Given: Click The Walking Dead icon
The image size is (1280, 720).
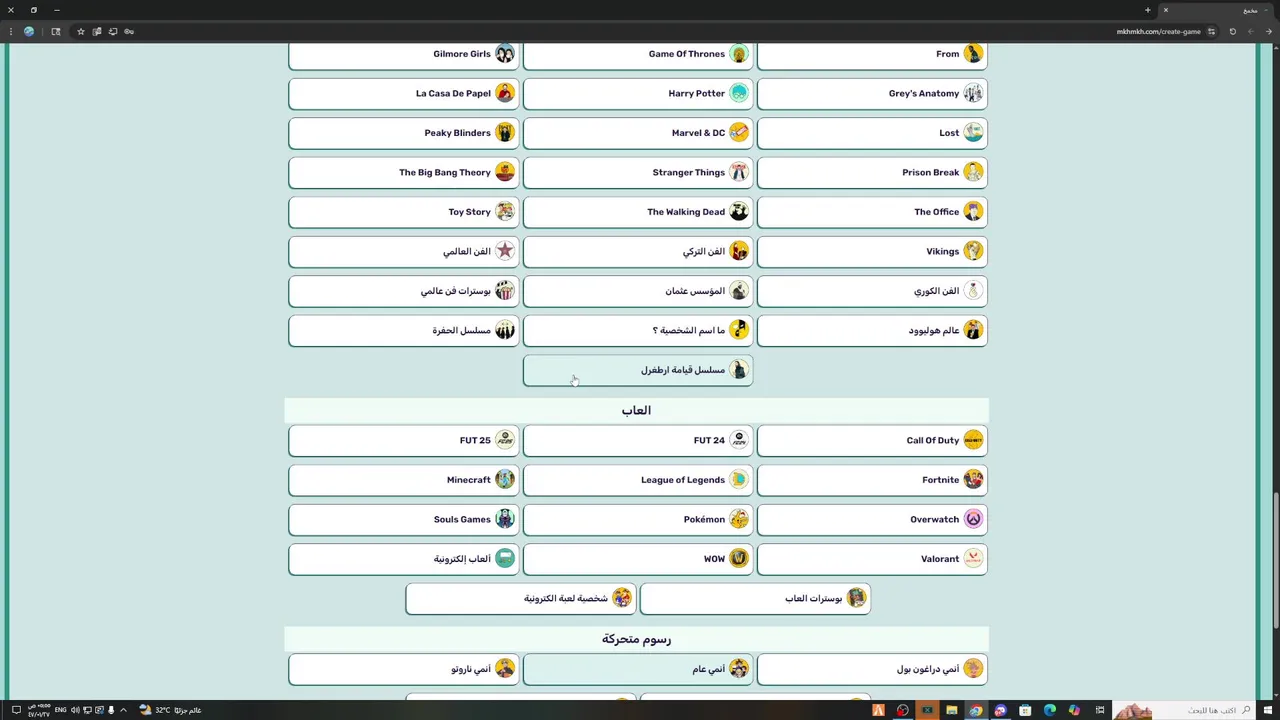Looking at the screenshot, I should (x=739, y=212).
